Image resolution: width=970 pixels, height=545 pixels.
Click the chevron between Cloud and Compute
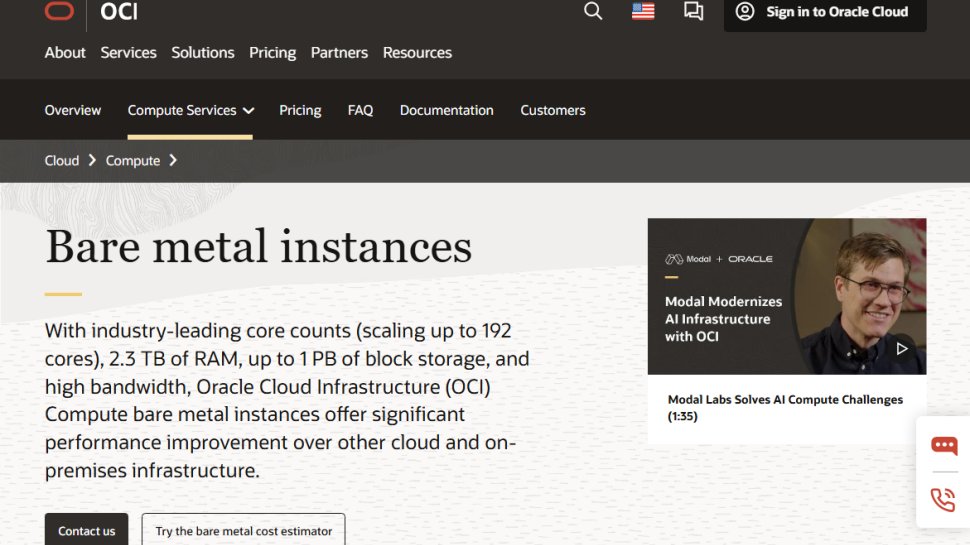[92, 161]
